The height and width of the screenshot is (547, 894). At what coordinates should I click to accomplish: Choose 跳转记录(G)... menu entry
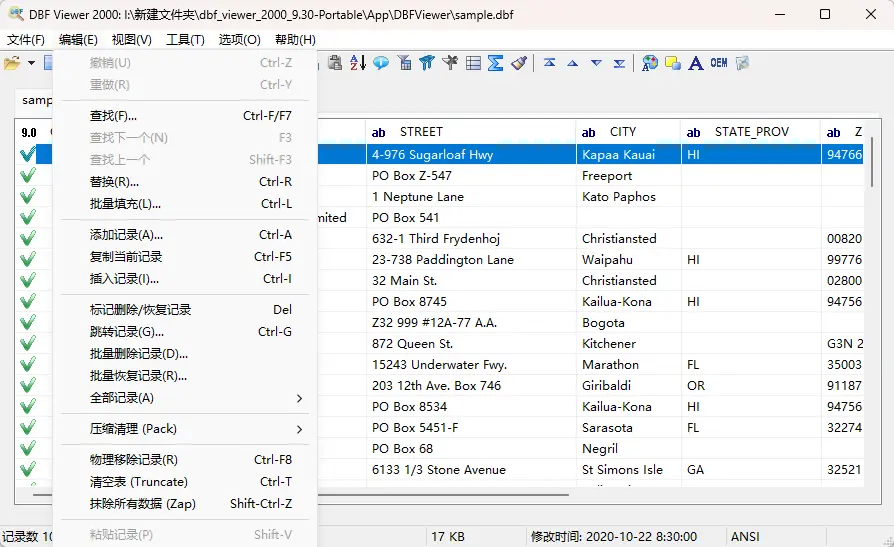(x=185, y=331)
